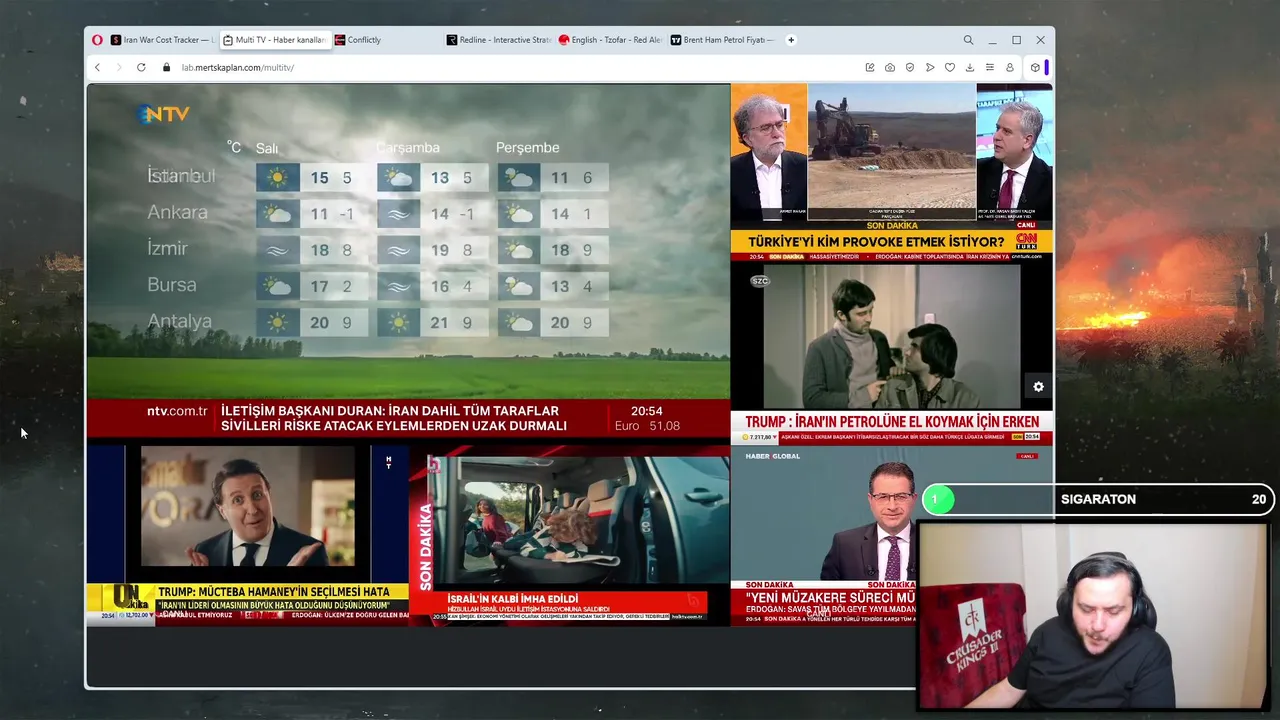Screen dimensions: 1280x720
Task: Click the webcam streamer overlay
Action: click(1094, 616)
